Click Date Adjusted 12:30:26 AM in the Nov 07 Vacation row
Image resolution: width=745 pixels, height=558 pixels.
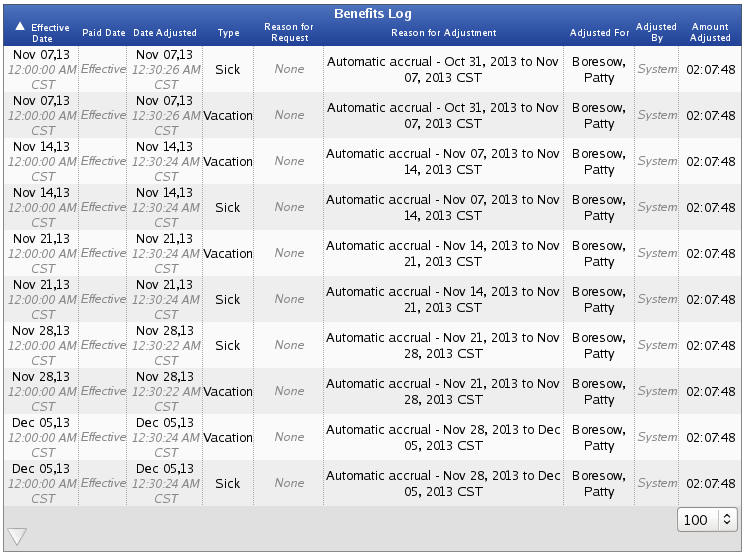[x=165, y=115]
